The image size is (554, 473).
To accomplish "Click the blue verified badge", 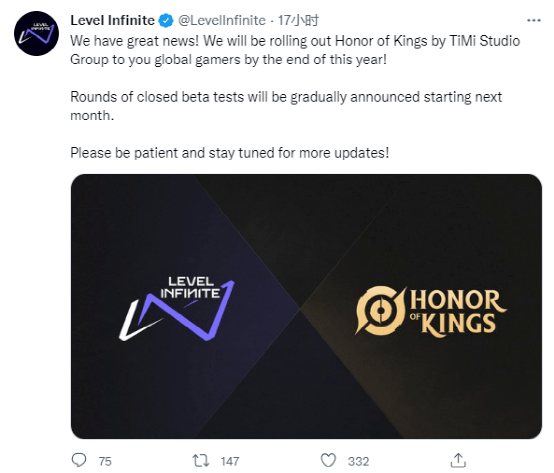I will pos(166,21).
